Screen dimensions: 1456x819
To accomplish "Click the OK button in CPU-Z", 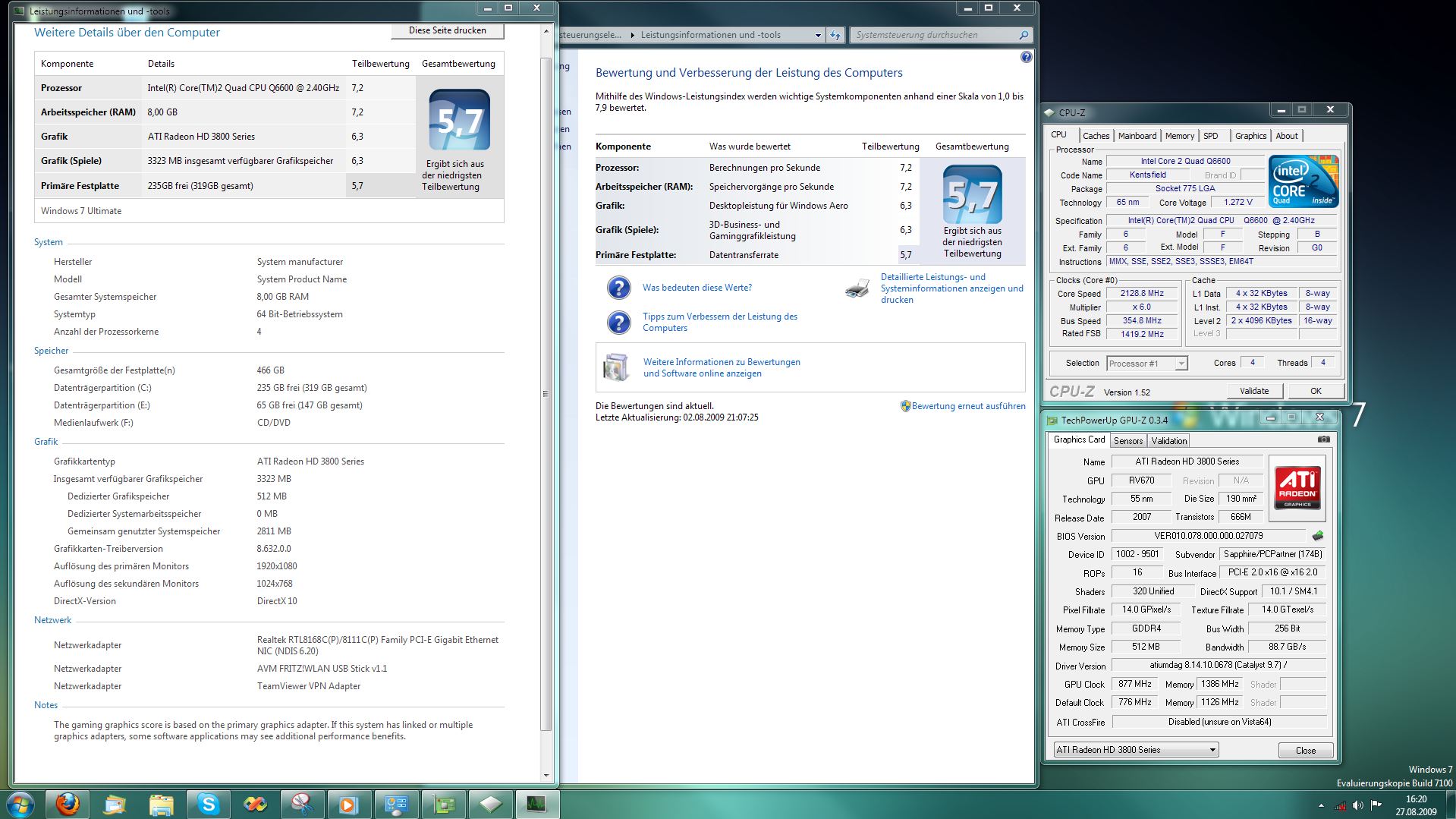I will (x=1316, y=391).
